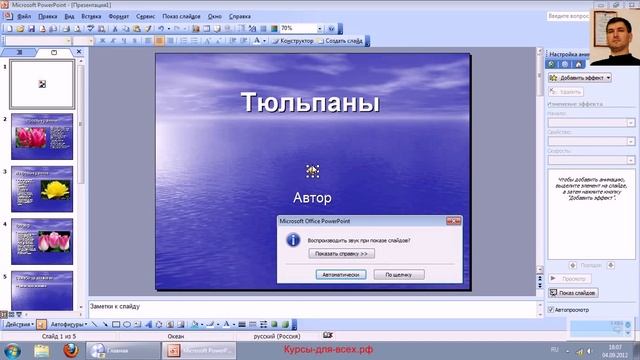Open the Правка menu
Viewport: 640px width, 360px height.
tap(48, 16)
